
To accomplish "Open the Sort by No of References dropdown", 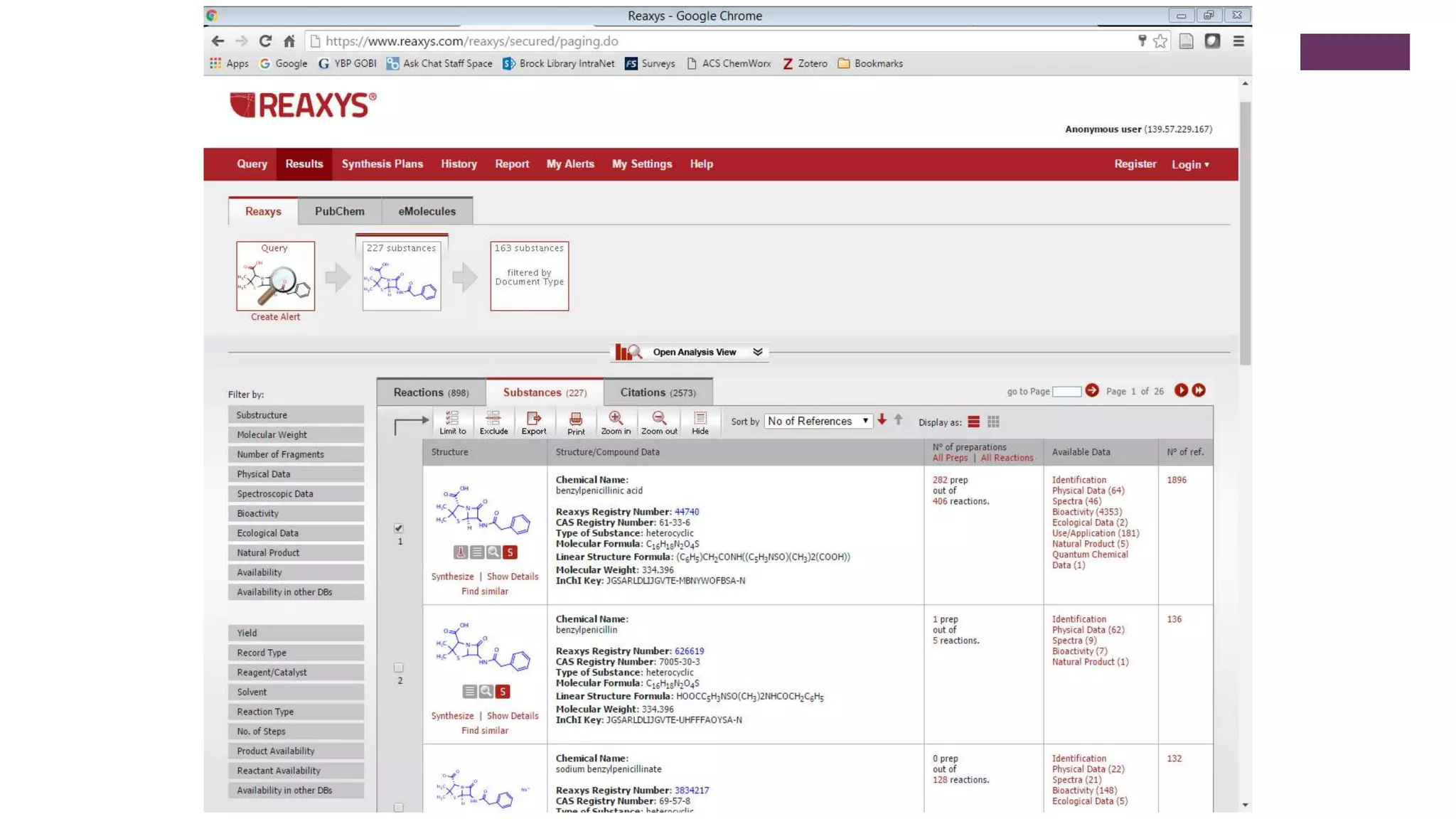I will point(818,421).
